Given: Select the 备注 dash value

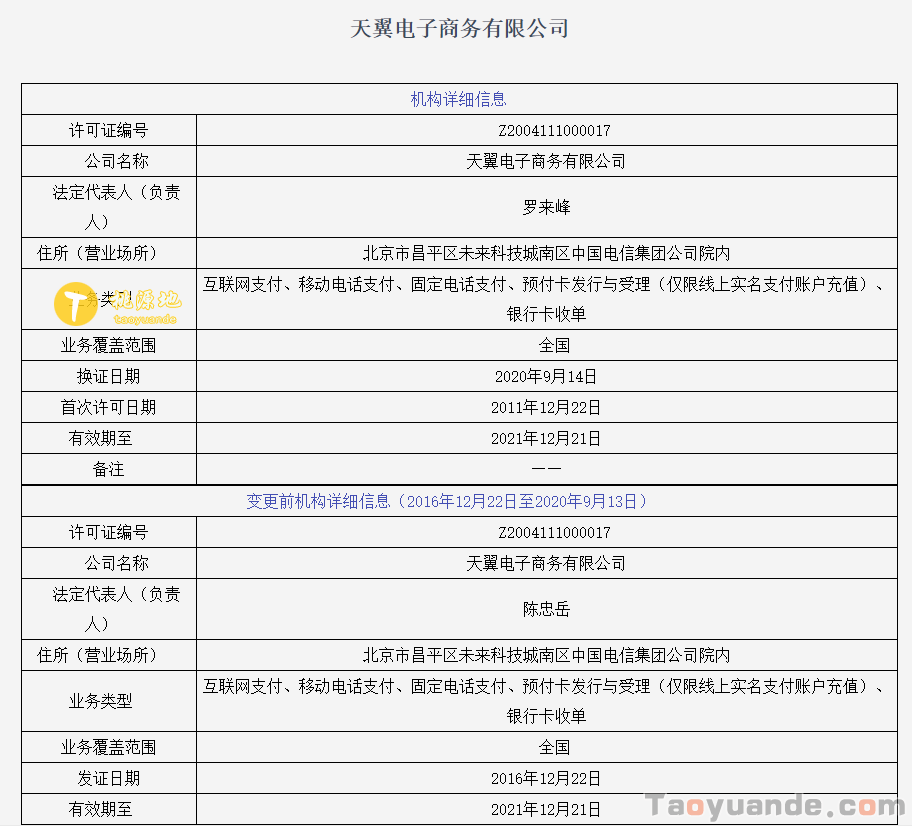Looking at the screenshot, I should [x=546, y=468].
